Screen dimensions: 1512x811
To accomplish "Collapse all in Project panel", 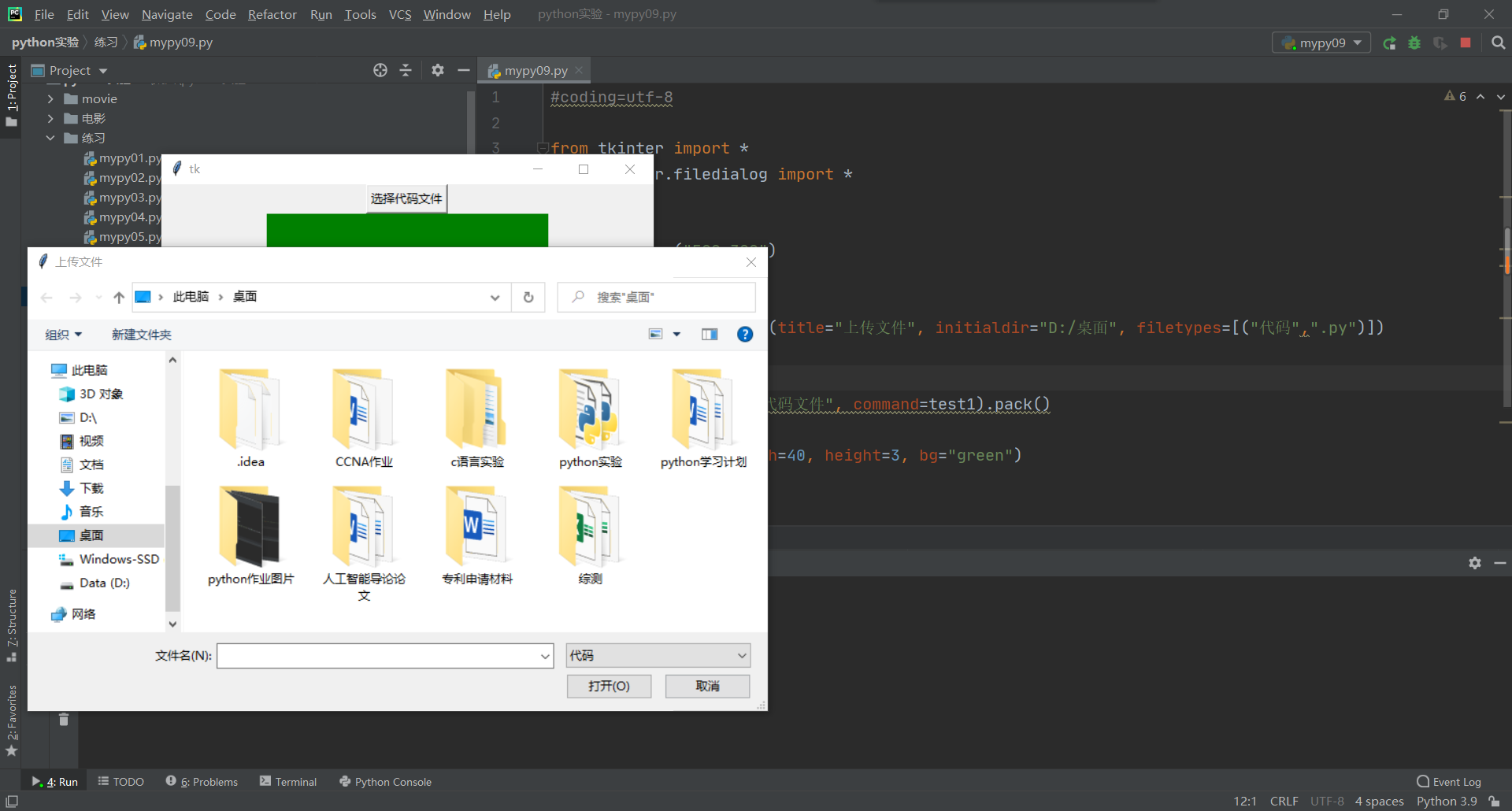I will point(406,70).
